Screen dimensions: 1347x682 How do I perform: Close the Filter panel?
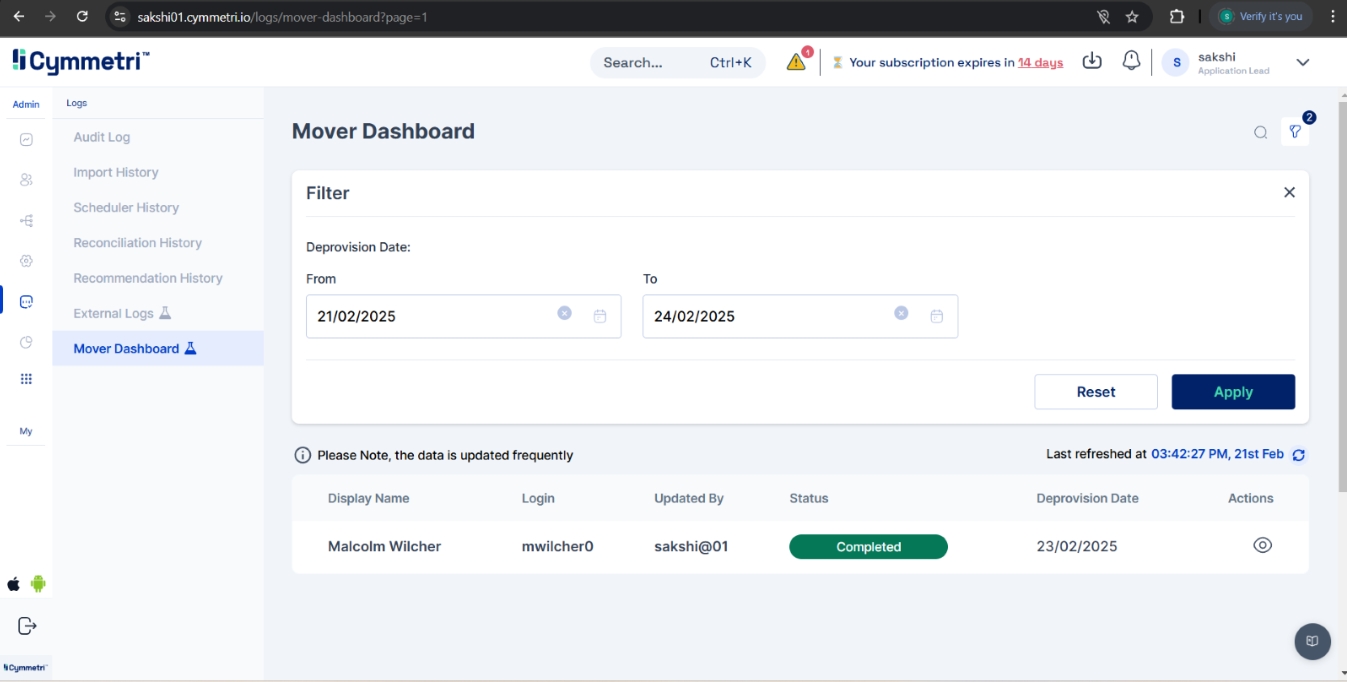[x=1289, y=192]
